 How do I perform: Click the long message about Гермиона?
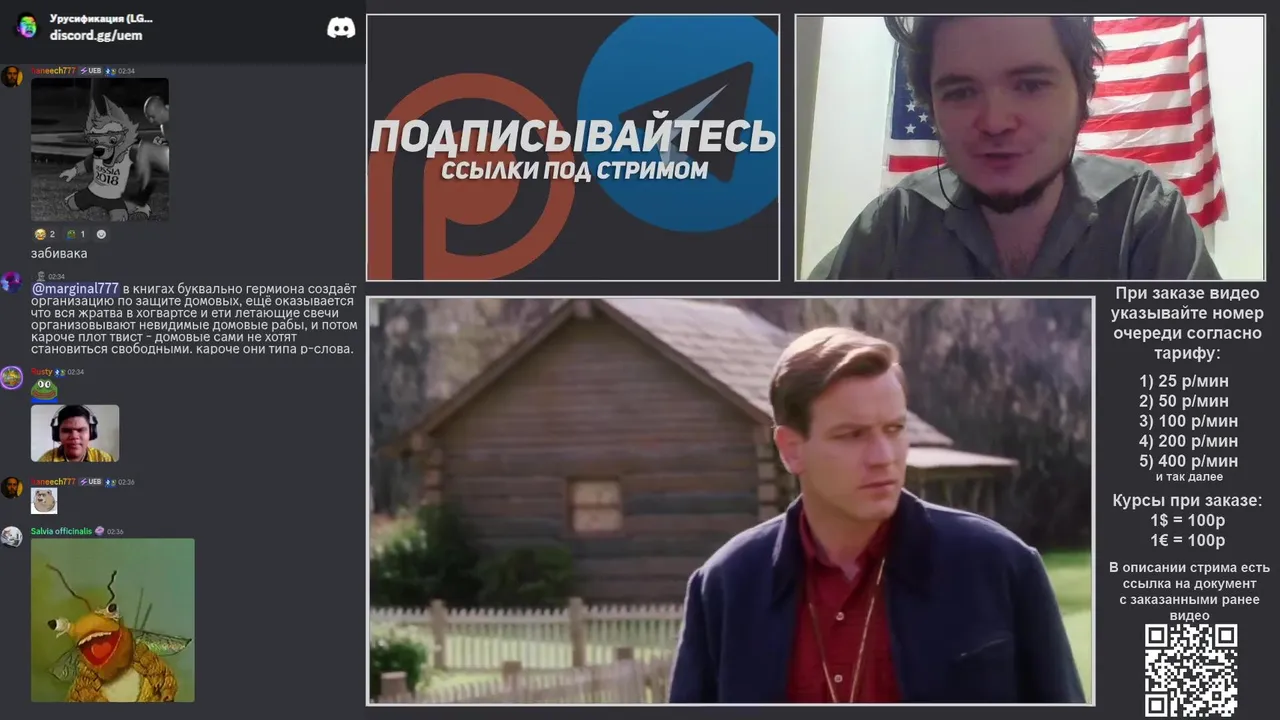pyautogui.click(x=194, y=319)
